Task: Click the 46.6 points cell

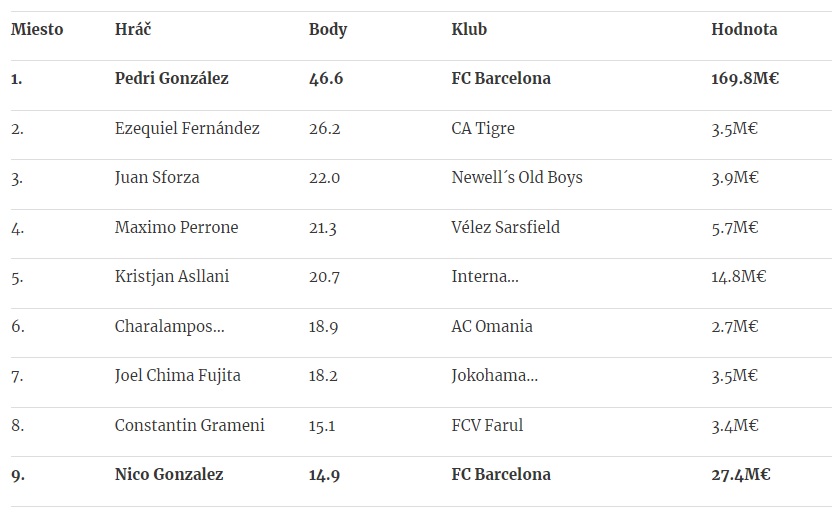Action: [x=326, y=79]
